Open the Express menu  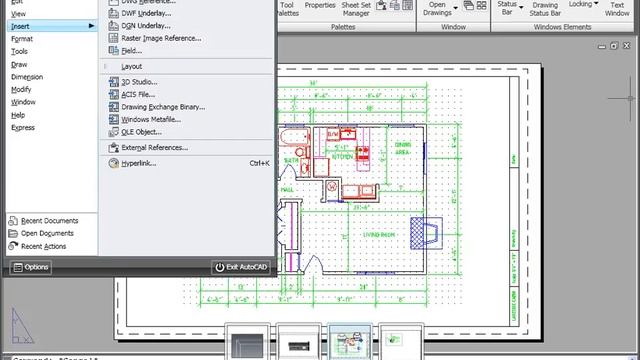(23, 128)
